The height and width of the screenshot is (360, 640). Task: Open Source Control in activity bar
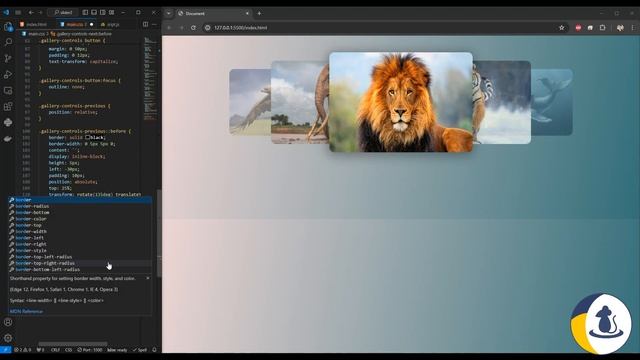point(8,58)
